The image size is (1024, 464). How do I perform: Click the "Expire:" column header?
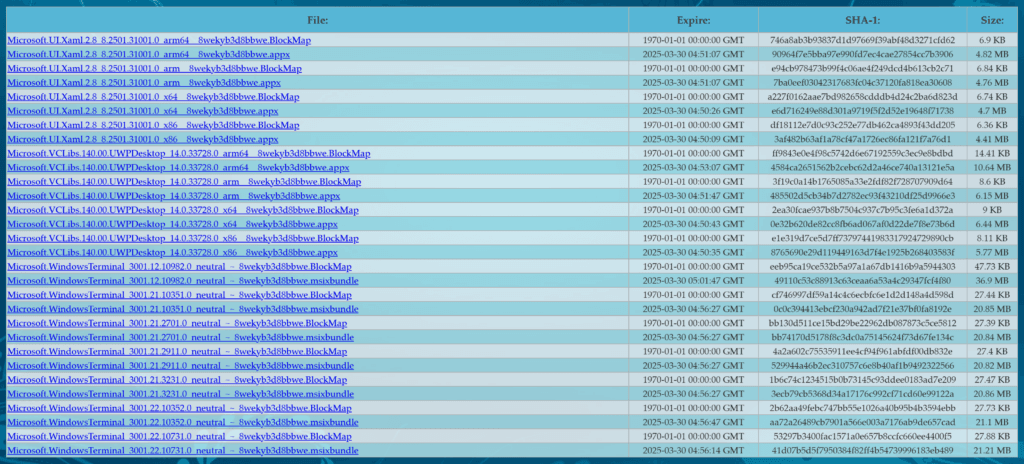tap(693, 20)
